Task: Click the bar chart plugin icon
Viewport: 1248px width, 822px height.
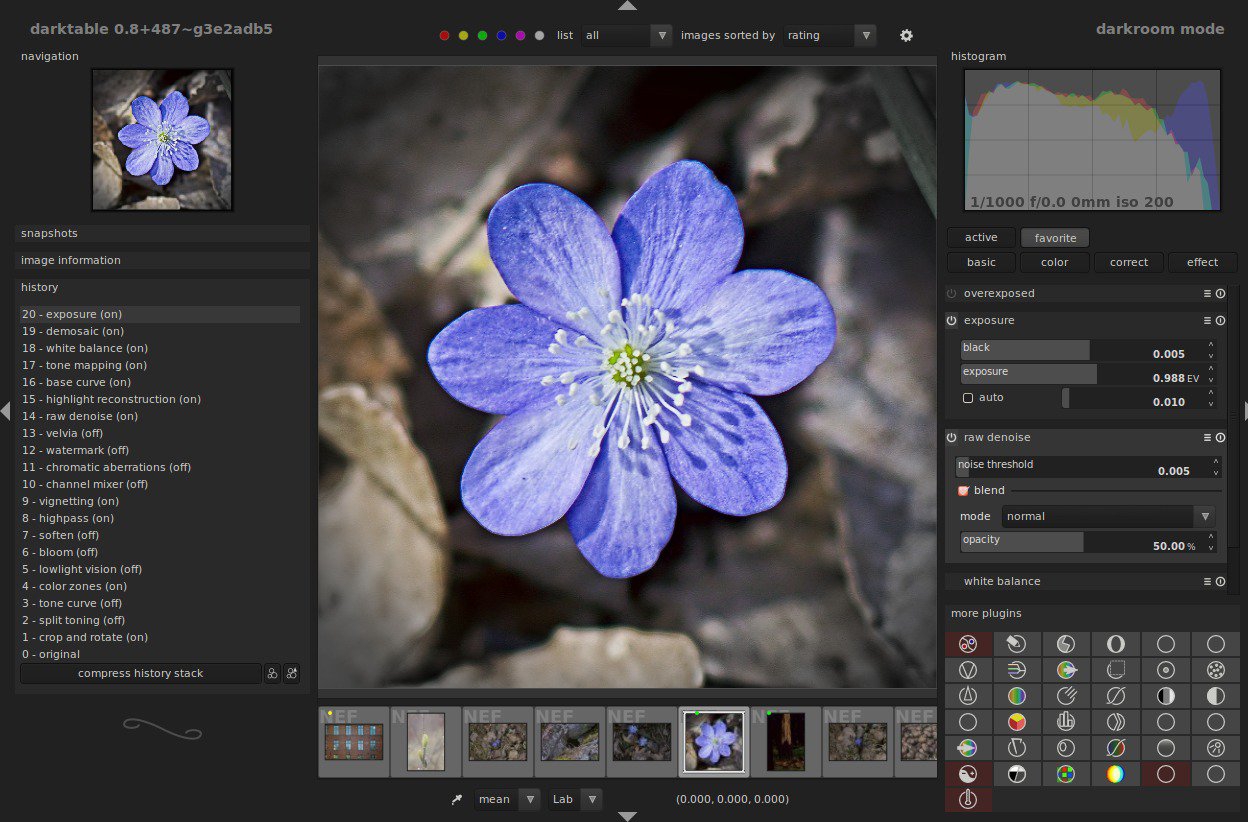Action: [x=1066, y=722]
